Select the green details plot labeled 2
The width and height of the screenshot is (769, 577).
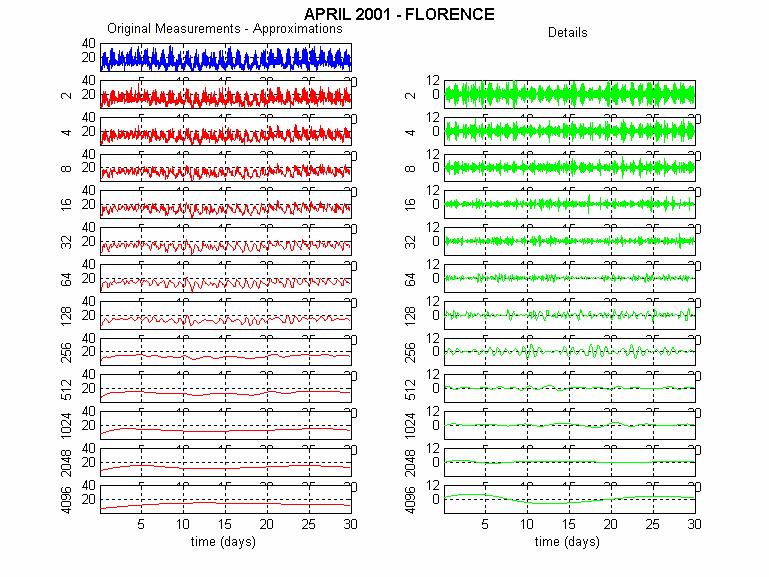tap(570, 94)
